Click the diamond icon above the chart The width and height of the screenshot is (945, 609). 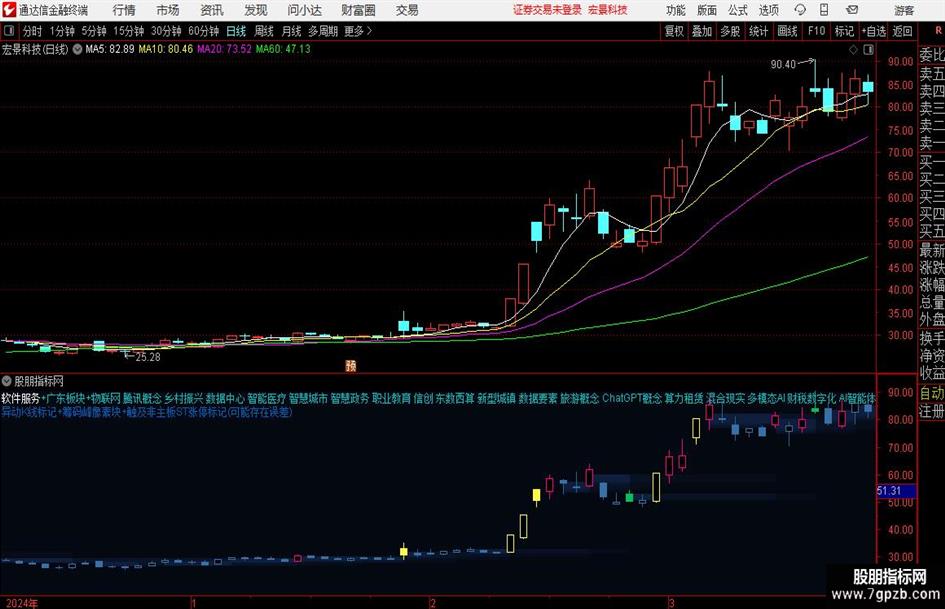point(853,50)
